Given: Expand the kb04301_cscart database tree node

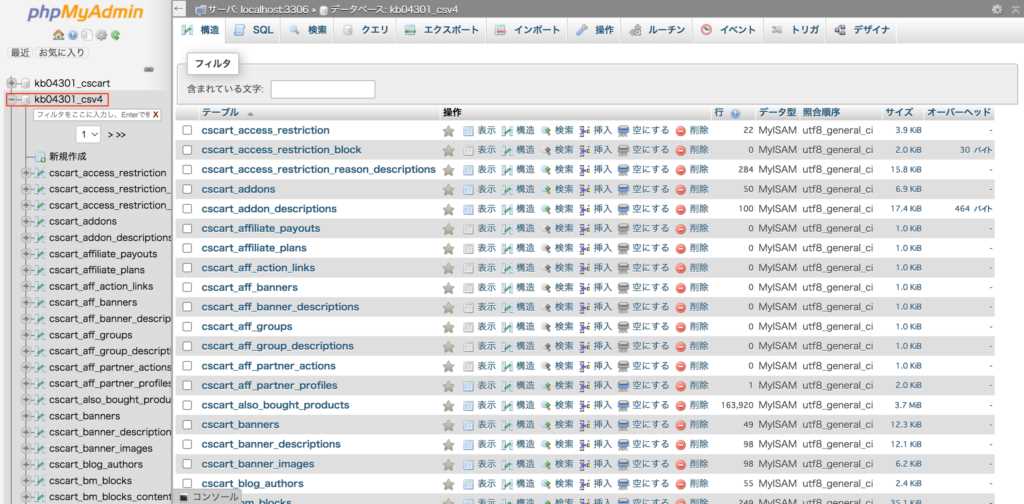Looking at the screenshot, I should click(12, 83).
